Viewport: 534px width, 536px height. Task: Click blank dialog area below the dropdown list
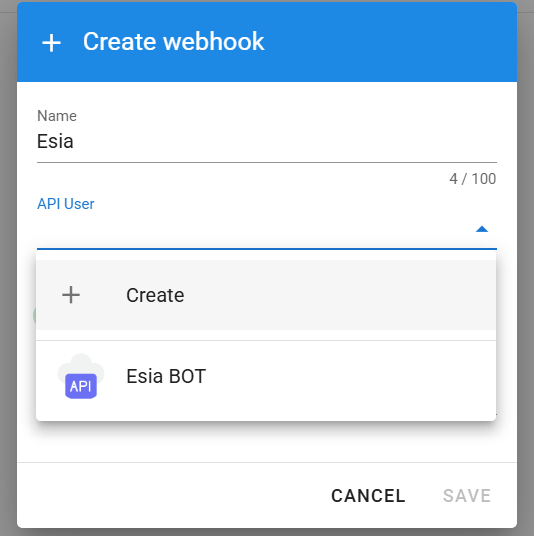267,442
